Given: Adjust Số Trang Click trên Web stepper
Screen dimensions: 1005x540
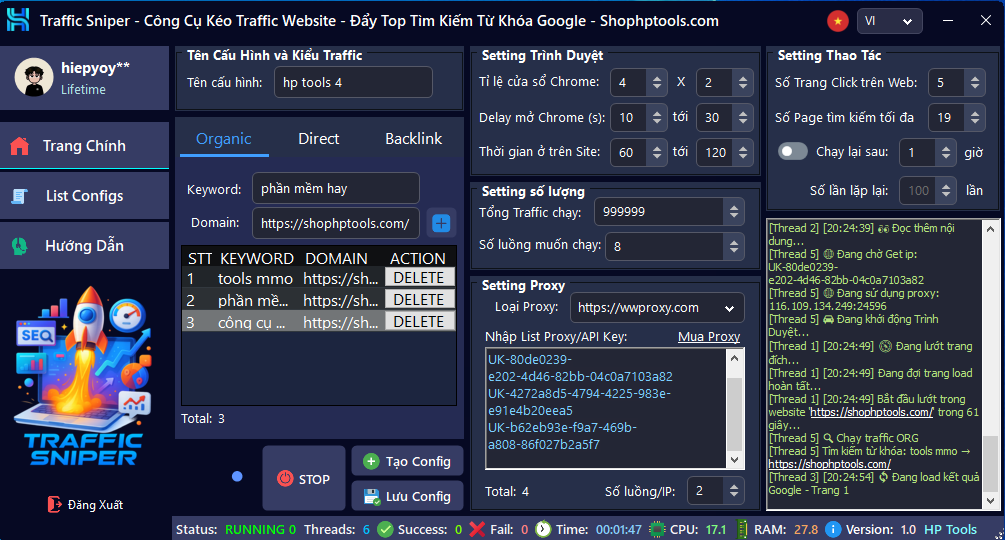Looking at the screenshot, I should tap(974, 82).
